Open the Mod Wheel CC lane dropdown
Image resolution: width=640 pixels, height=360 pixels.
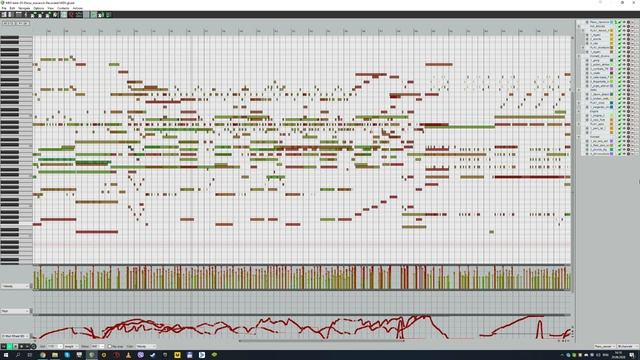click(15, 336)
